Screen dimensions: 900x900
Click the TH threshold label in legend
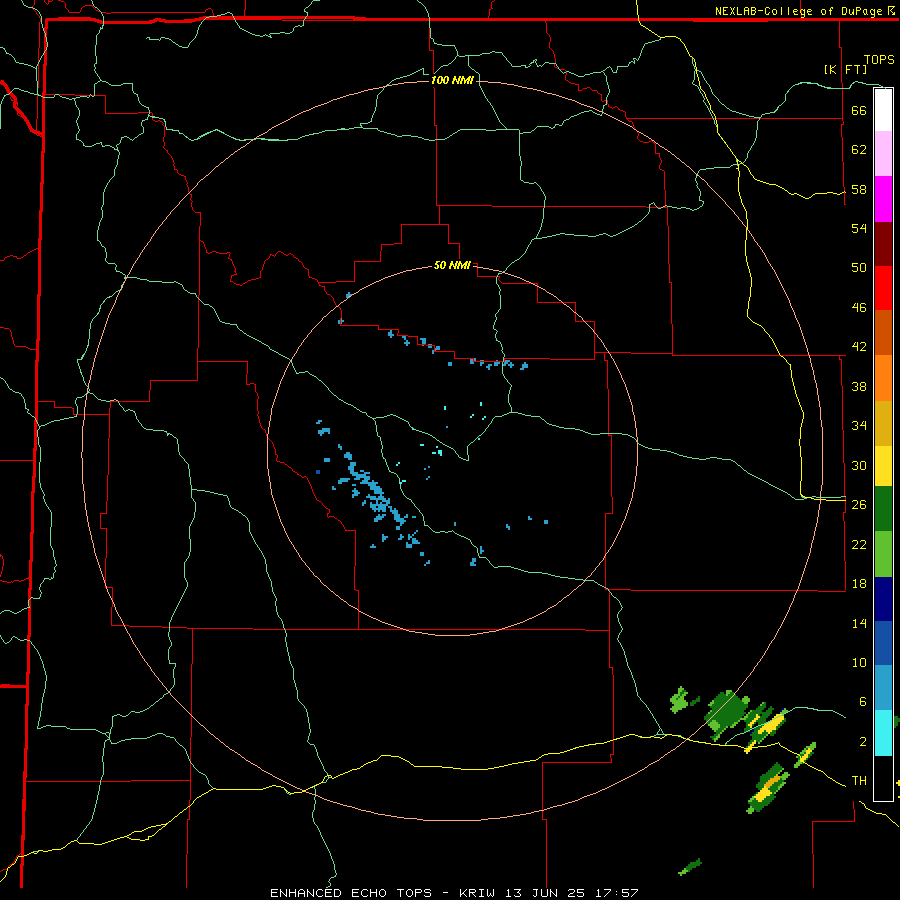(x=859, y=781)
